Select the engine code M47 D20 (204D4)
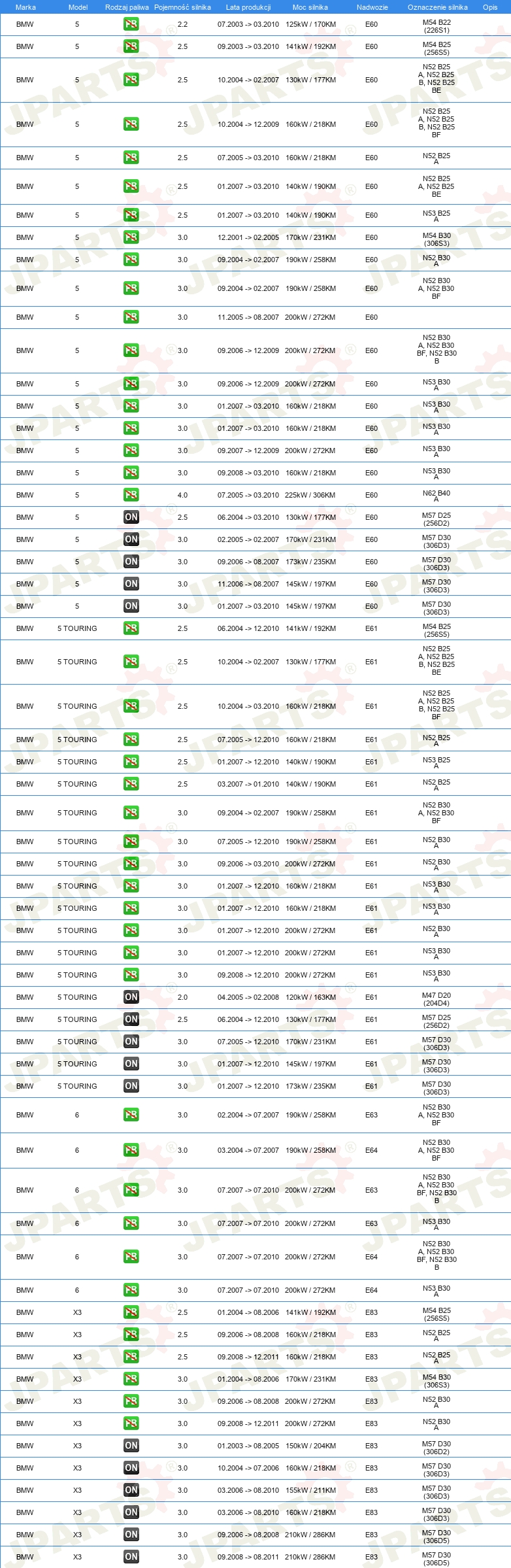 (x=437, y=999)
